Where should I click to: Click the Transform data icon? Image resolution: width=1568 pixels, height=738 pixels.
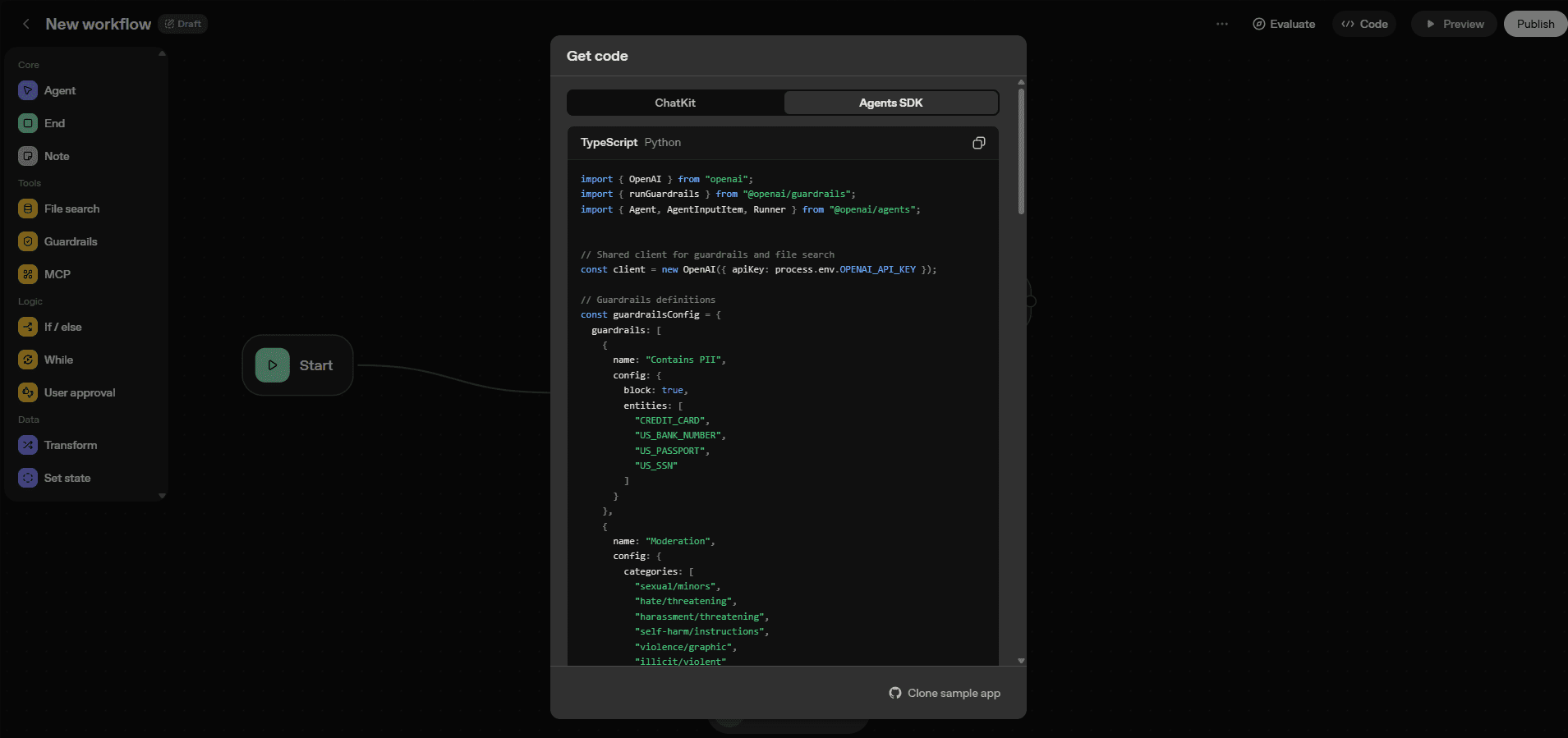coord(28,445)
